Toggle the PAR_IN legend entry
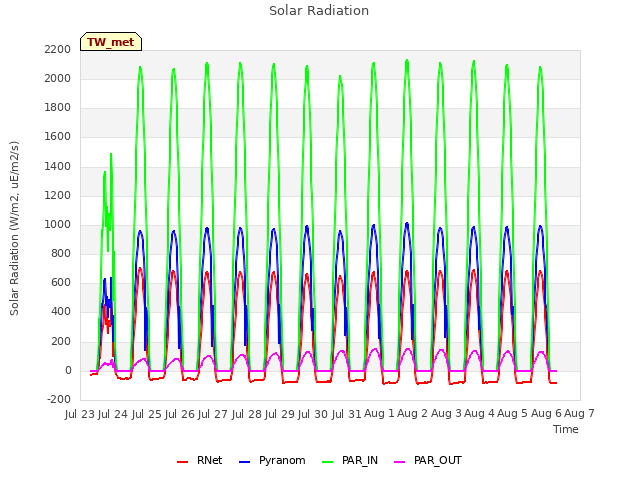The height and width of the screenshot is (480, 640). [x=350, y=460]
